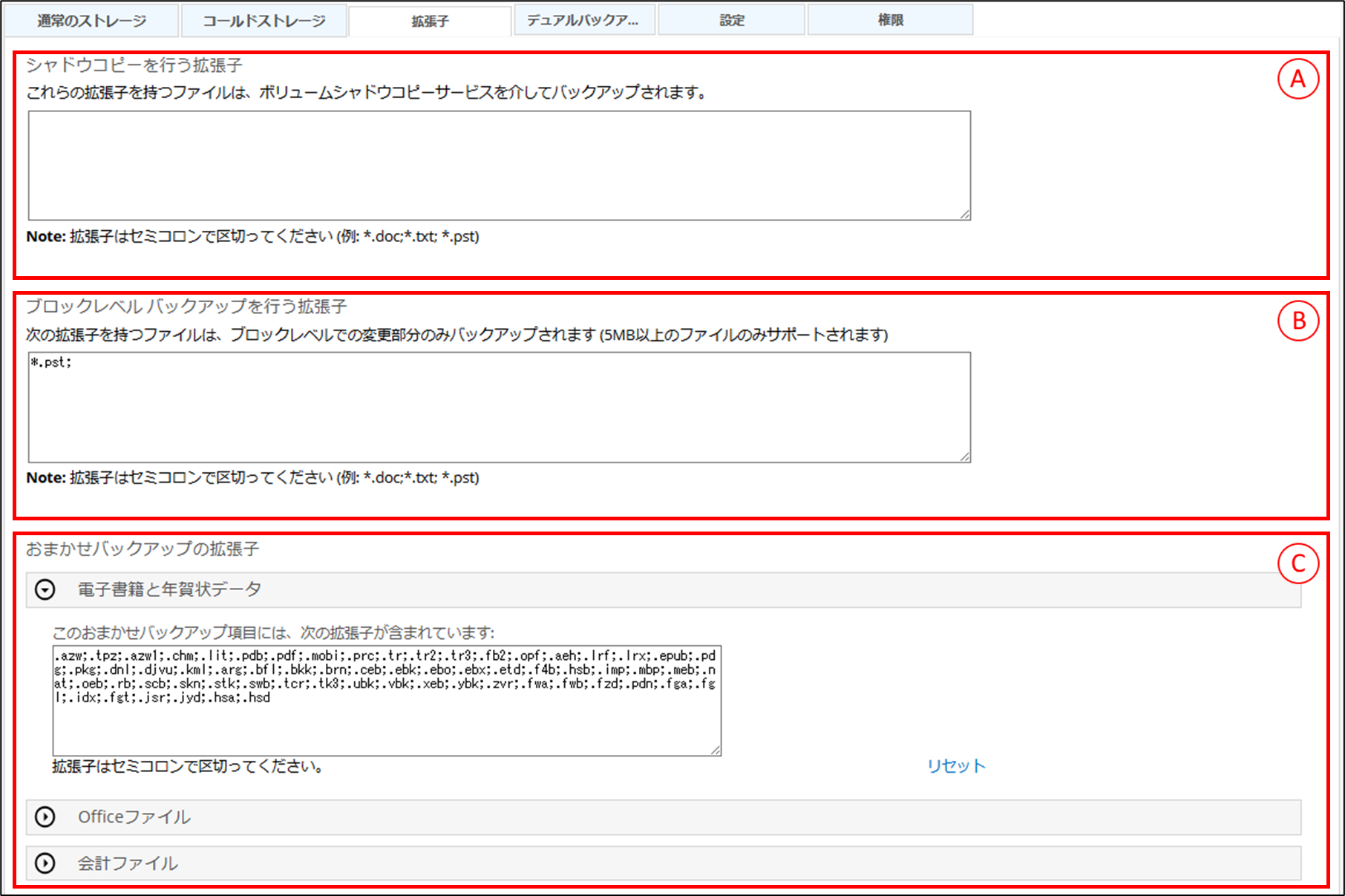Switch to the 通常のストレージ tab
This screenshot has height=896, width=1345.
[91, 21]
